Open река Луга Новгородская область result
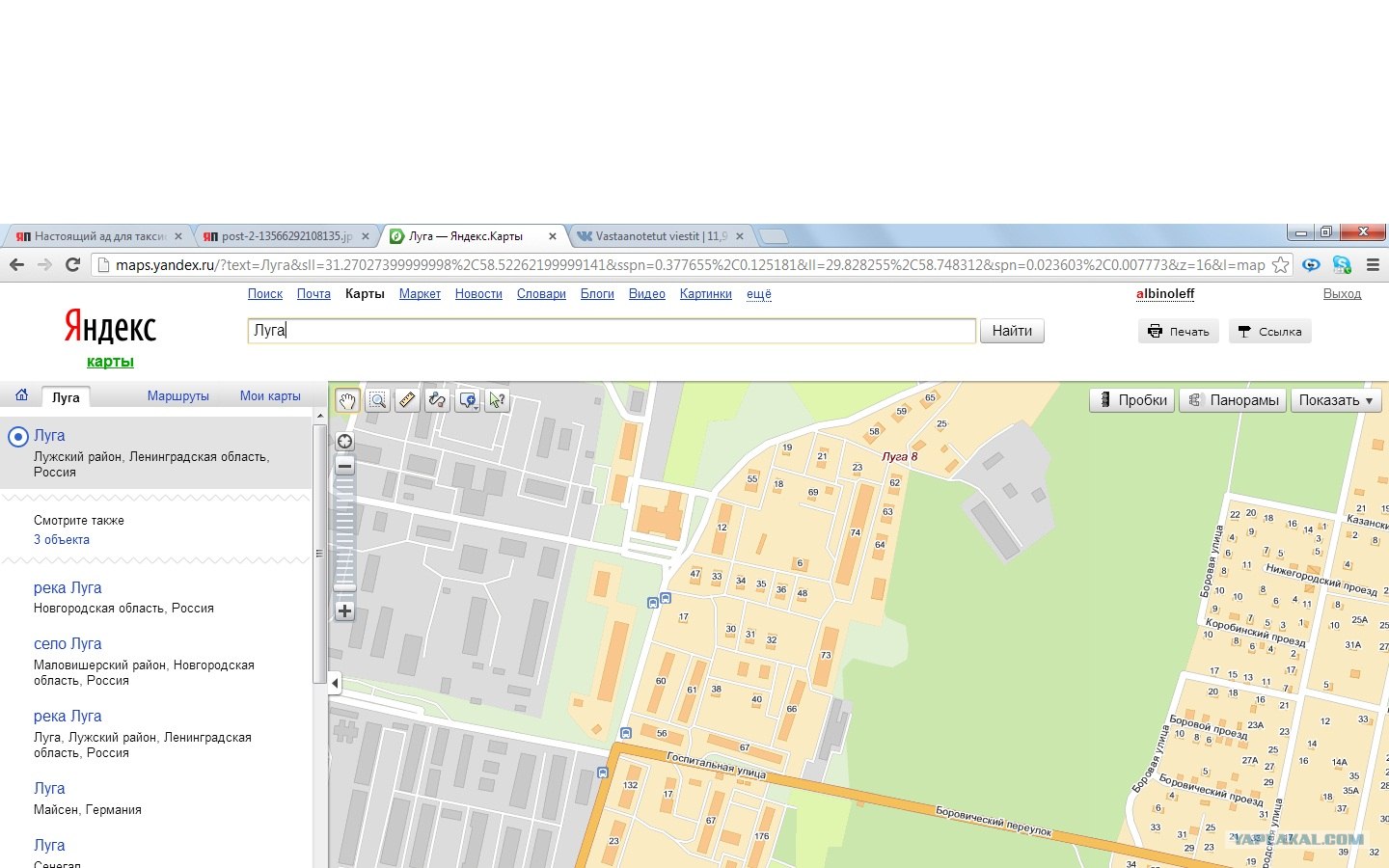 68,588
